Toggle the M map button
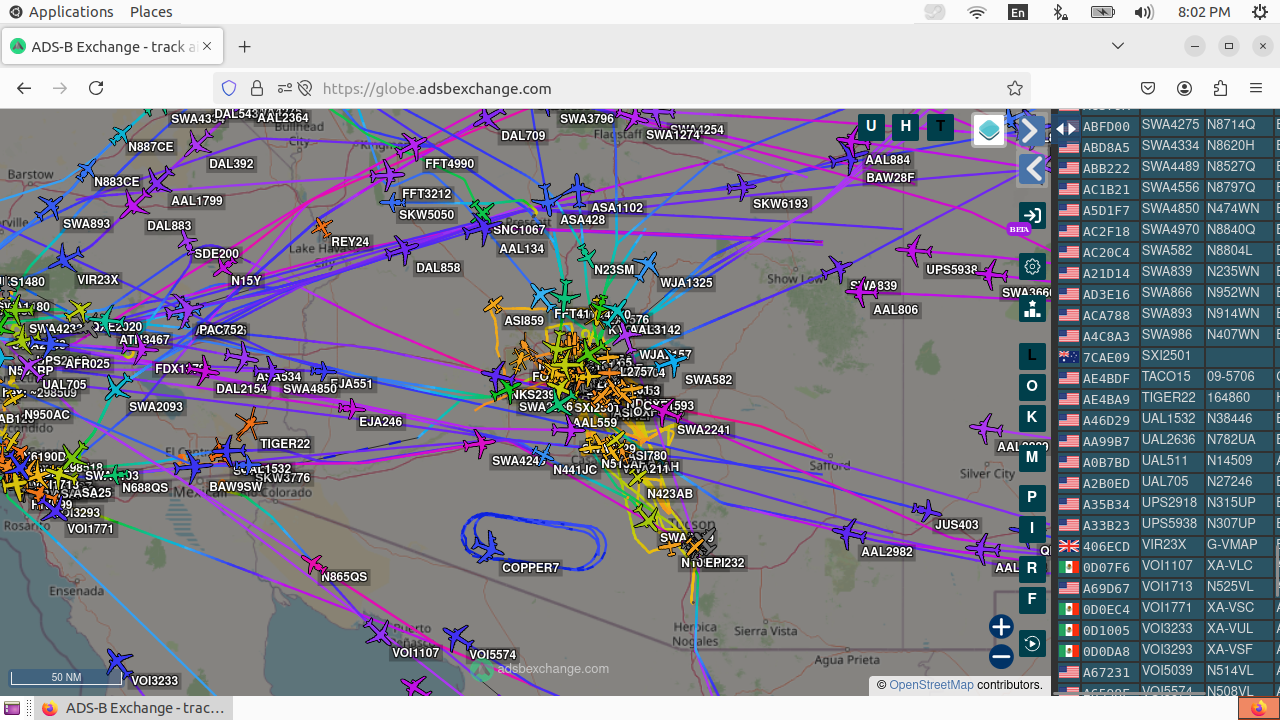1280x720 pixels. click(1032, 457)
